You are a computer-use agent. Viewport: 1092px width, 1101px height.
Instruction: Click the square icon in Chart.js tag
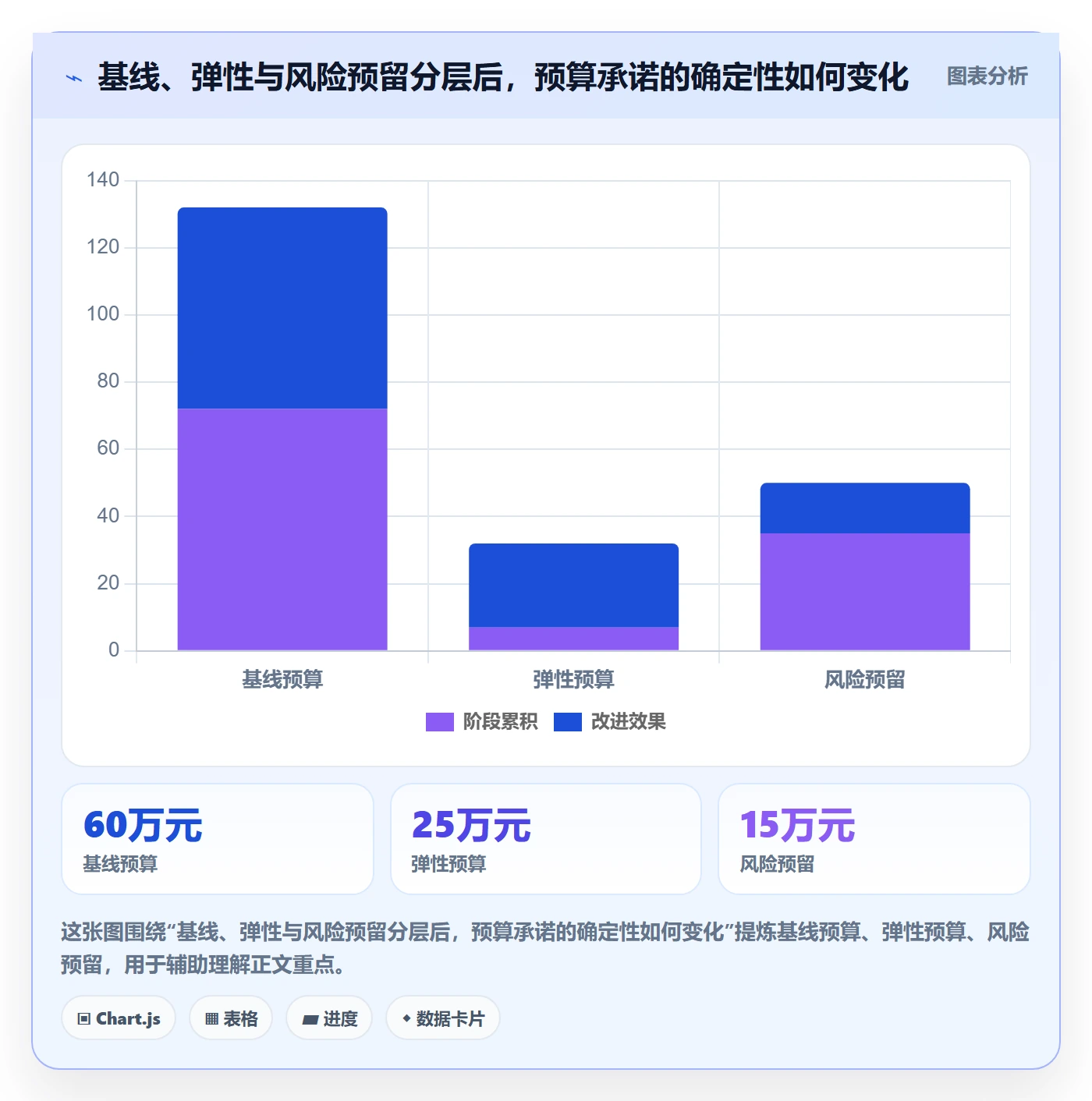[83, 1019]
